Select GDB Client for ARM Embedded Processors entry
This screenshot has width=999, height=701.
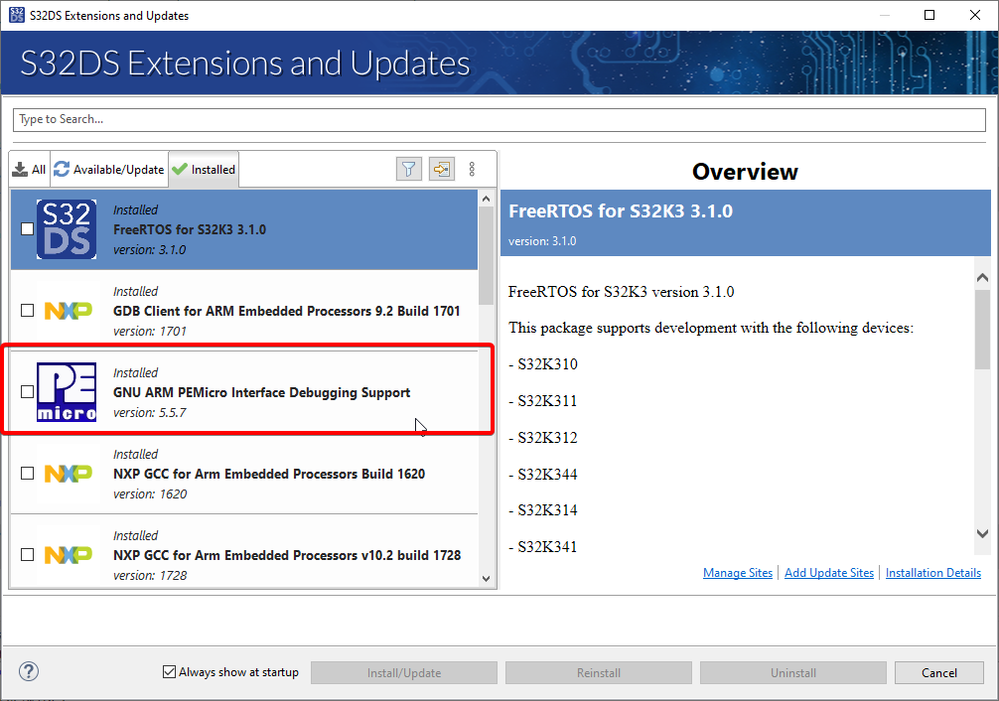[x=244, y=310]
